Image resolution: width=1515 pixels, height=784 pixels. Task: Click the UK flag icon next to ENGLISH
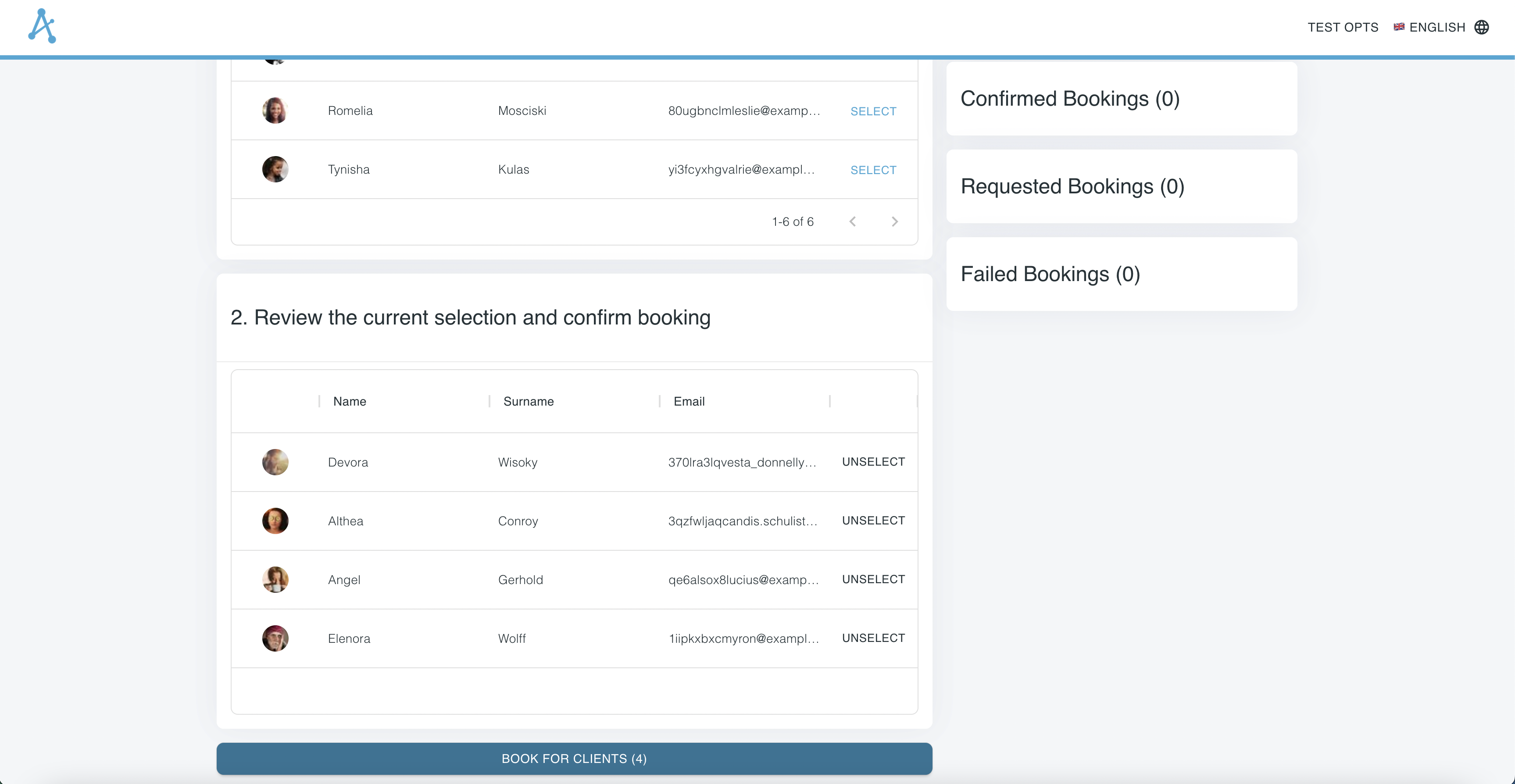coord(1399,27)
